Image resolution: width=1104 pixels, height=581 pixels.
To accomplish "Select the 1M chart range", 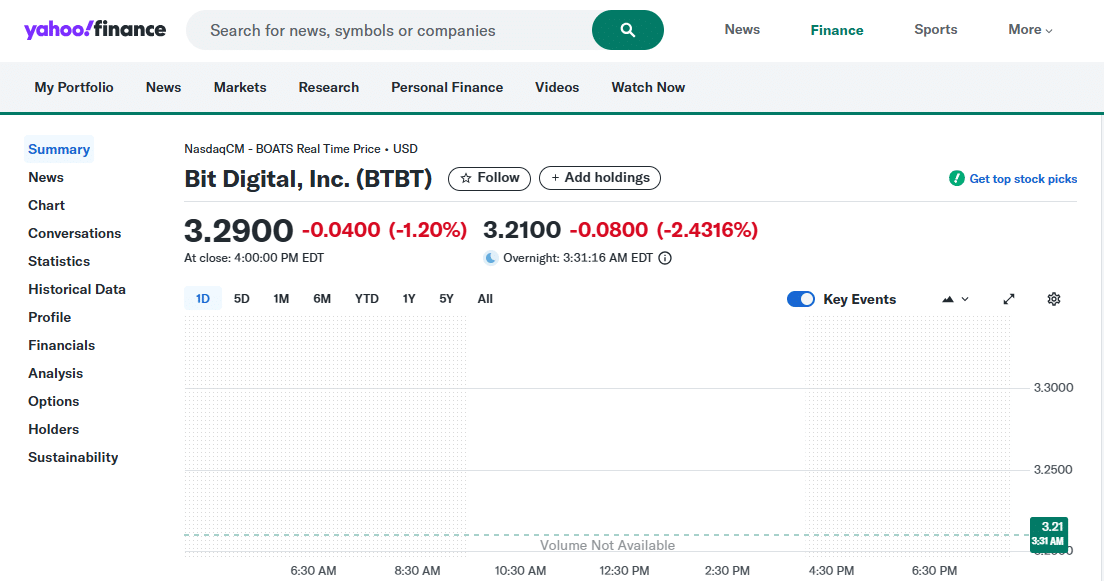I will click(x=281, y=299).
